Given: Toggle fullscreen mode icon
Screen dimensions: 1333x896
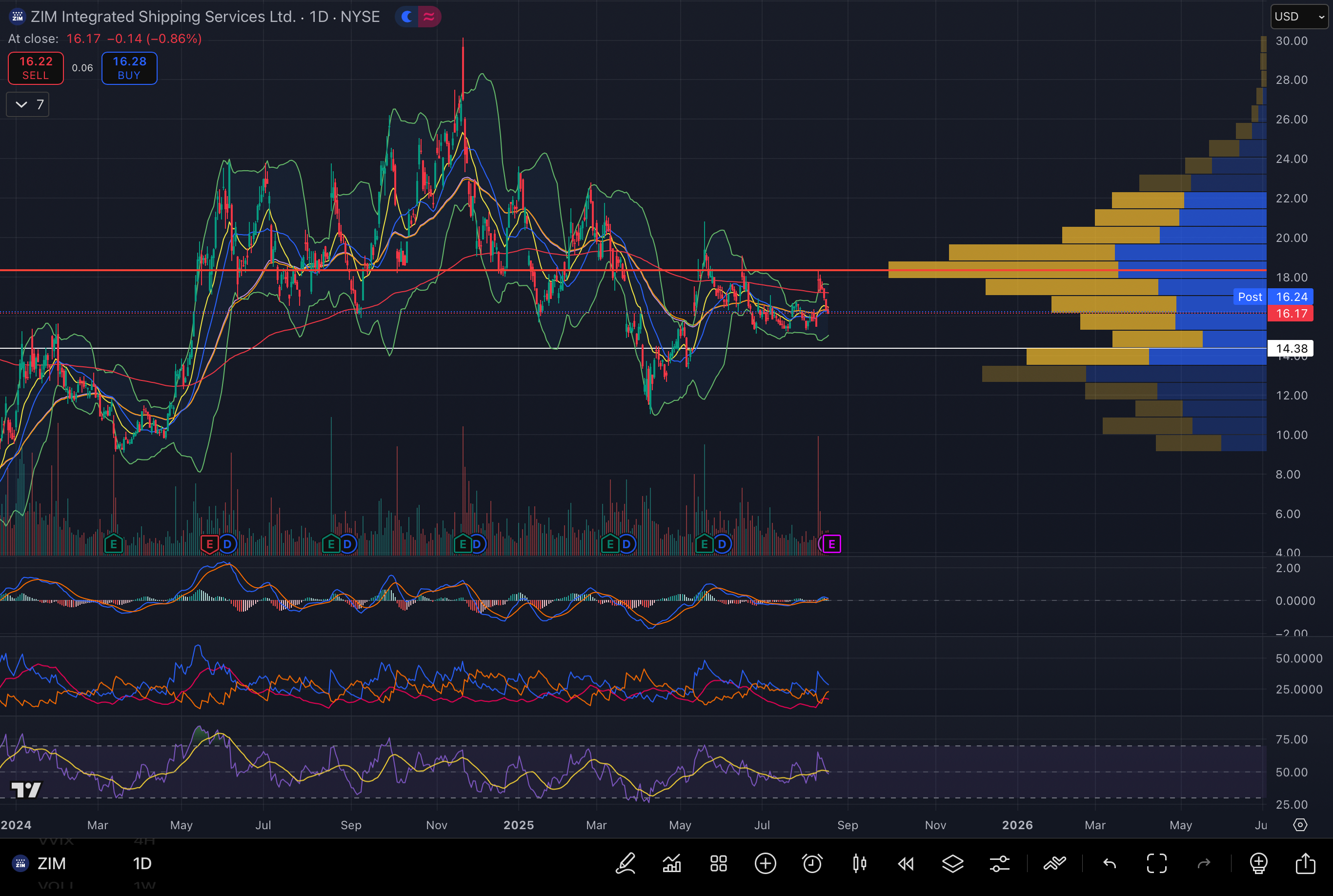Looking at the screenshot, I should point(1157,863).
